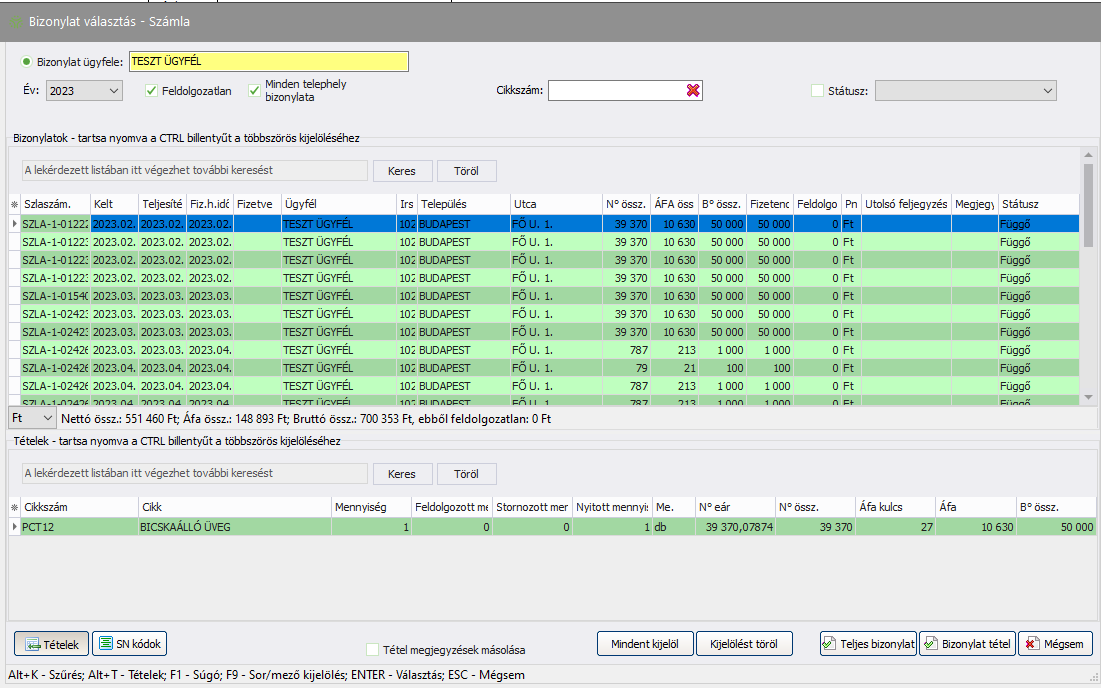Screen dimensions: 1101x688
Task: Click the Cikkszám column header in Tételek
Action: point(80,508)
